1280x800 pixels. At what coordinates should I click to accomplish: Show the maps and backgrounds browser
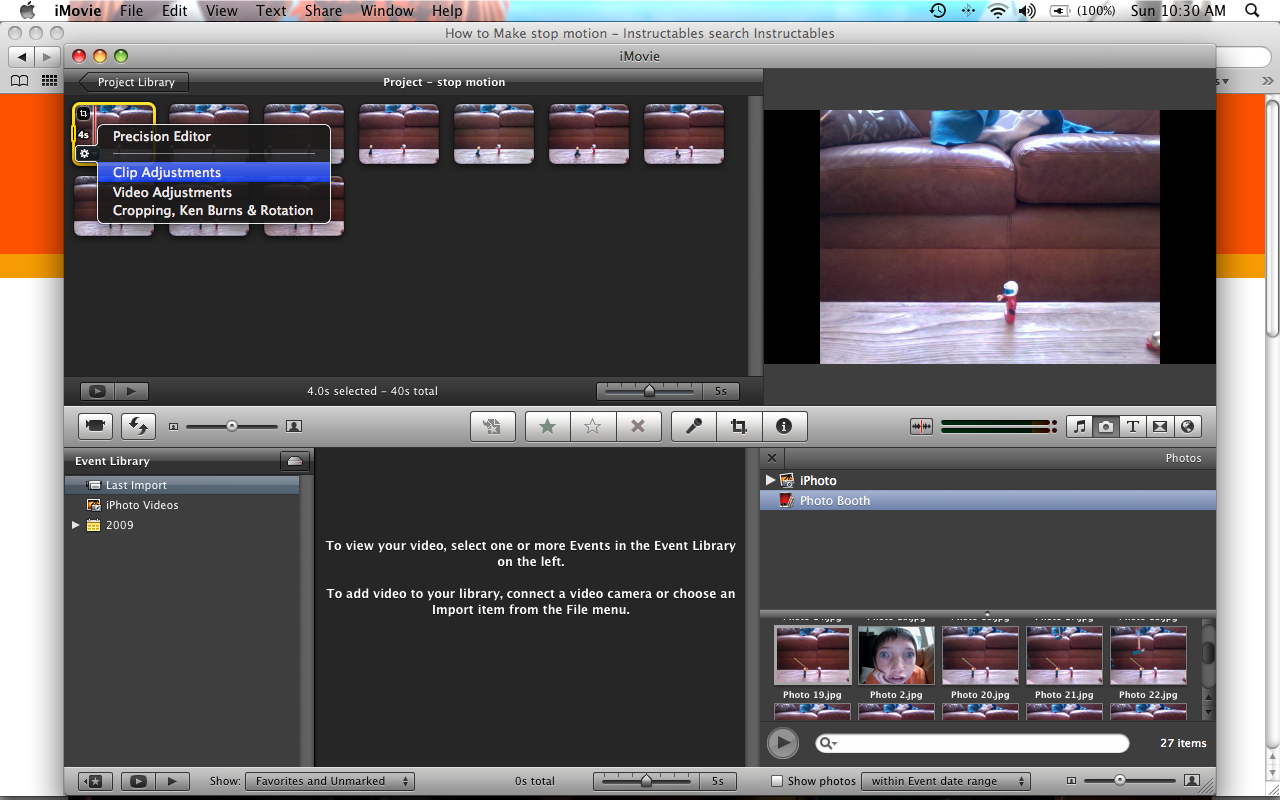pos(1187,426)
